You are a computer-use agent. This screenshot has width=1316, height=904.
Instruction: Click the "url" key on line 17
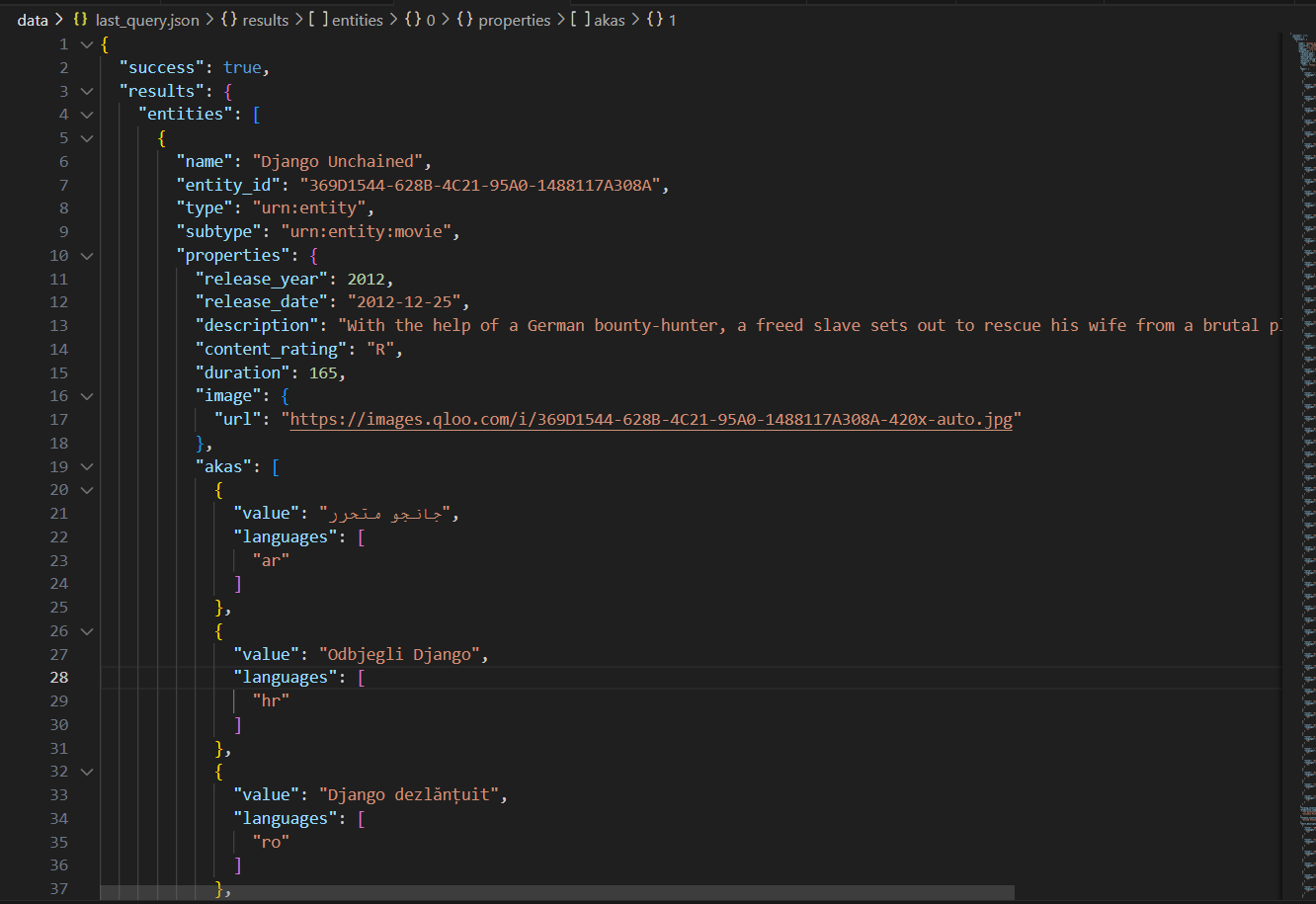click(238, 420)
